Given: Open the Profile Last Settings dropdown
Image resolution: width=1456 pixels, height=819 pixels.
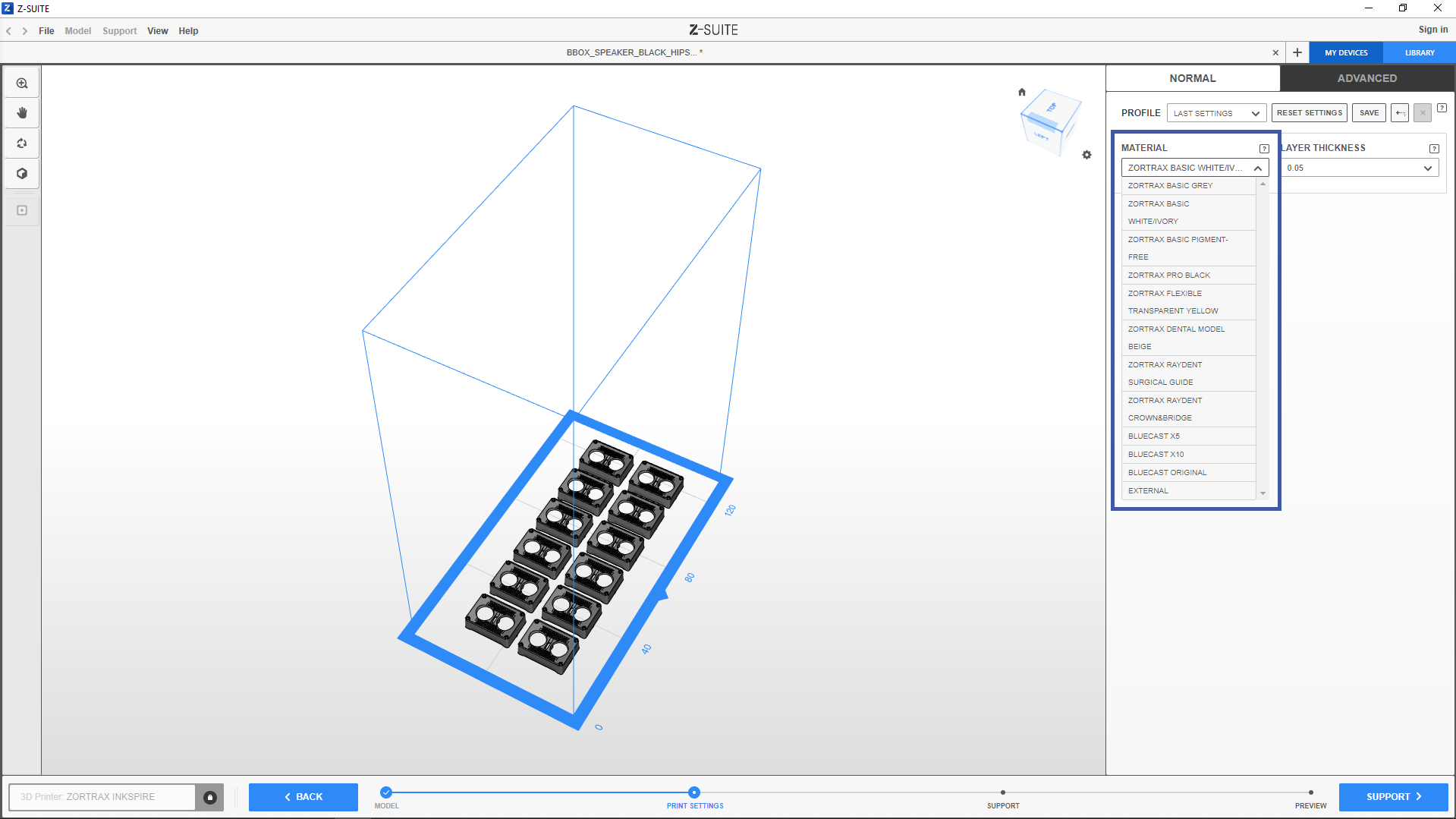Looking at the screenshot, I should click(1216, 113).
